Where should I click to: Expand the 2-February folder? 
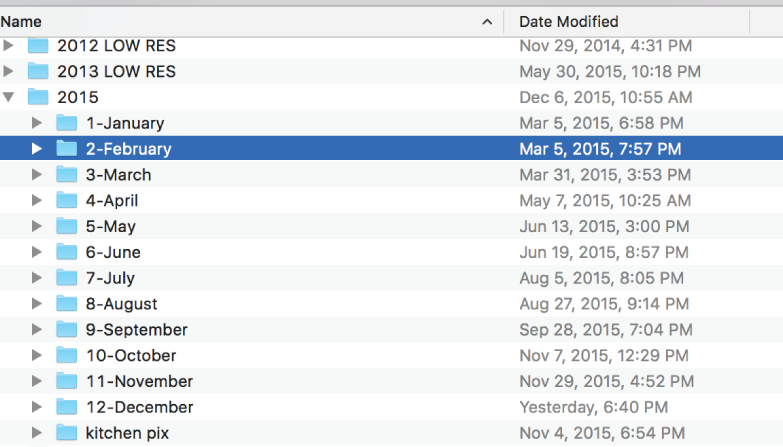coord(36,149)
